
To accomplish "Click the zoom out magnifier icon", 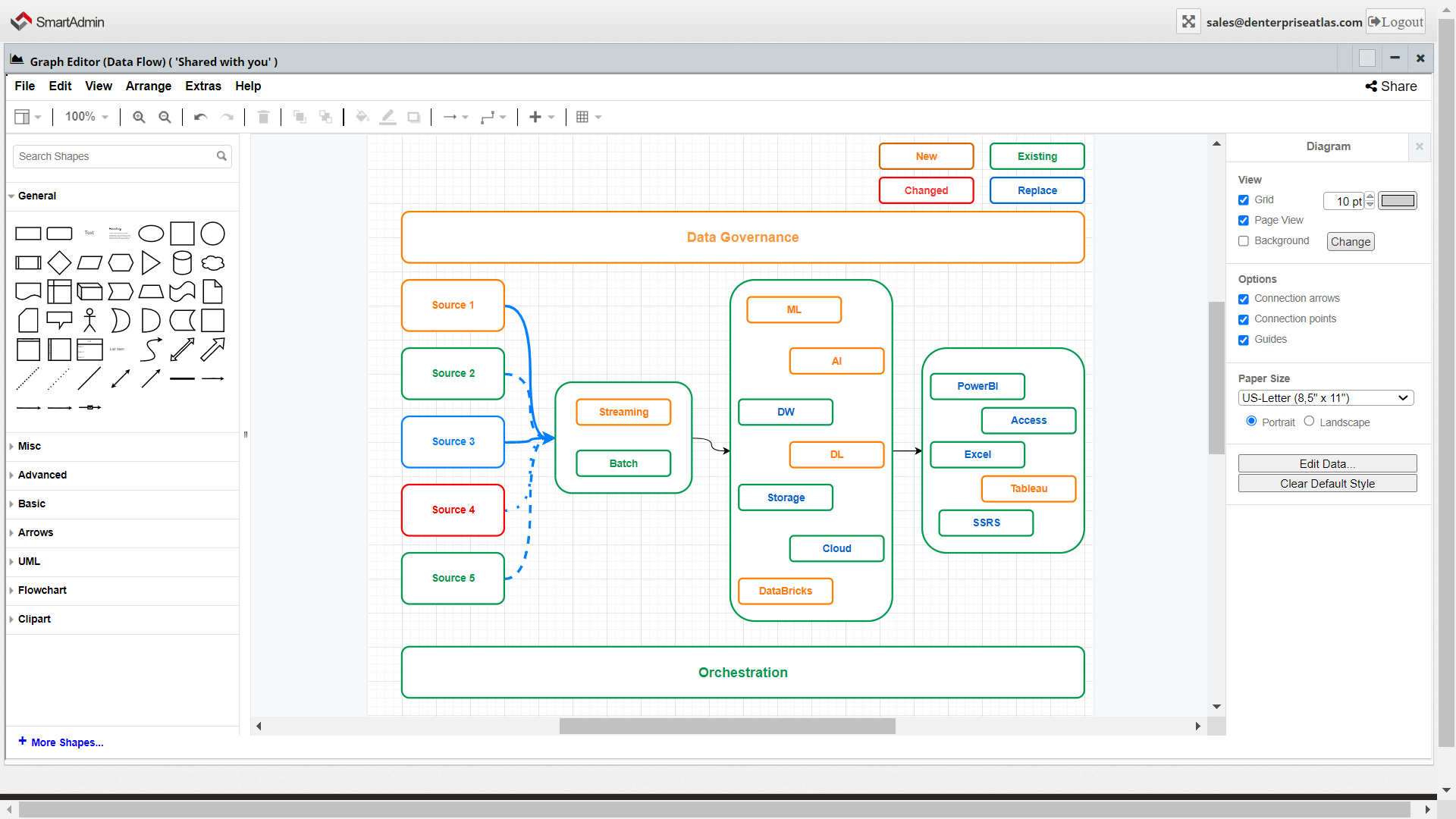I will (x=165, y=117).
